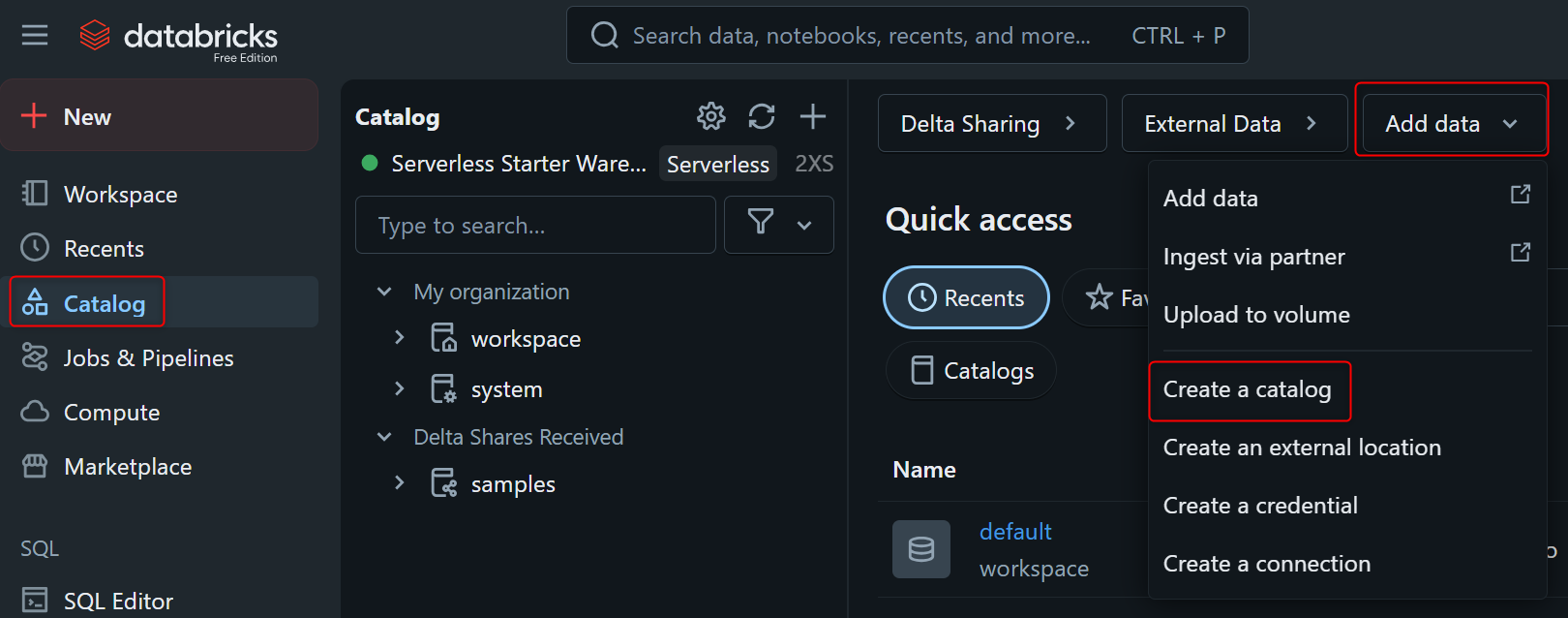Click the Workspace sidebar icon
Image resolution: width=1568 pixels, height=618 pixels.
[35, 194]
